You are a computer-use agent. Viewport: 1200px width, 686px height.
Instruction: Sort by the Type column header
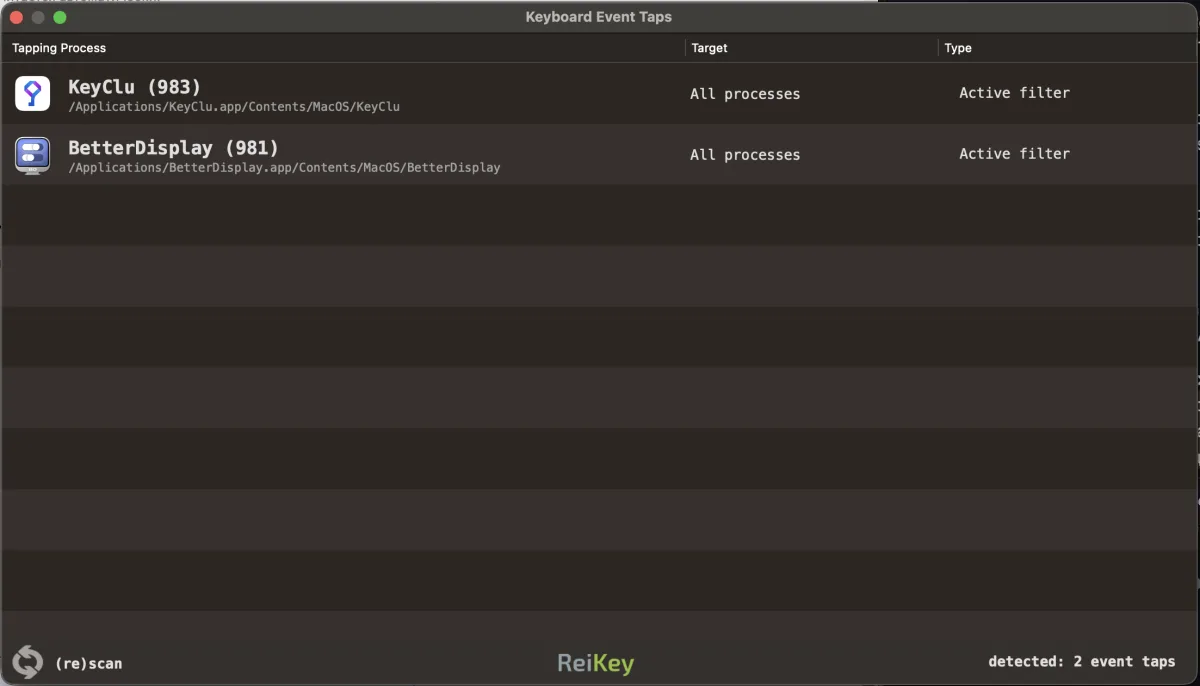pyautogui.click(x=958, y=48)
